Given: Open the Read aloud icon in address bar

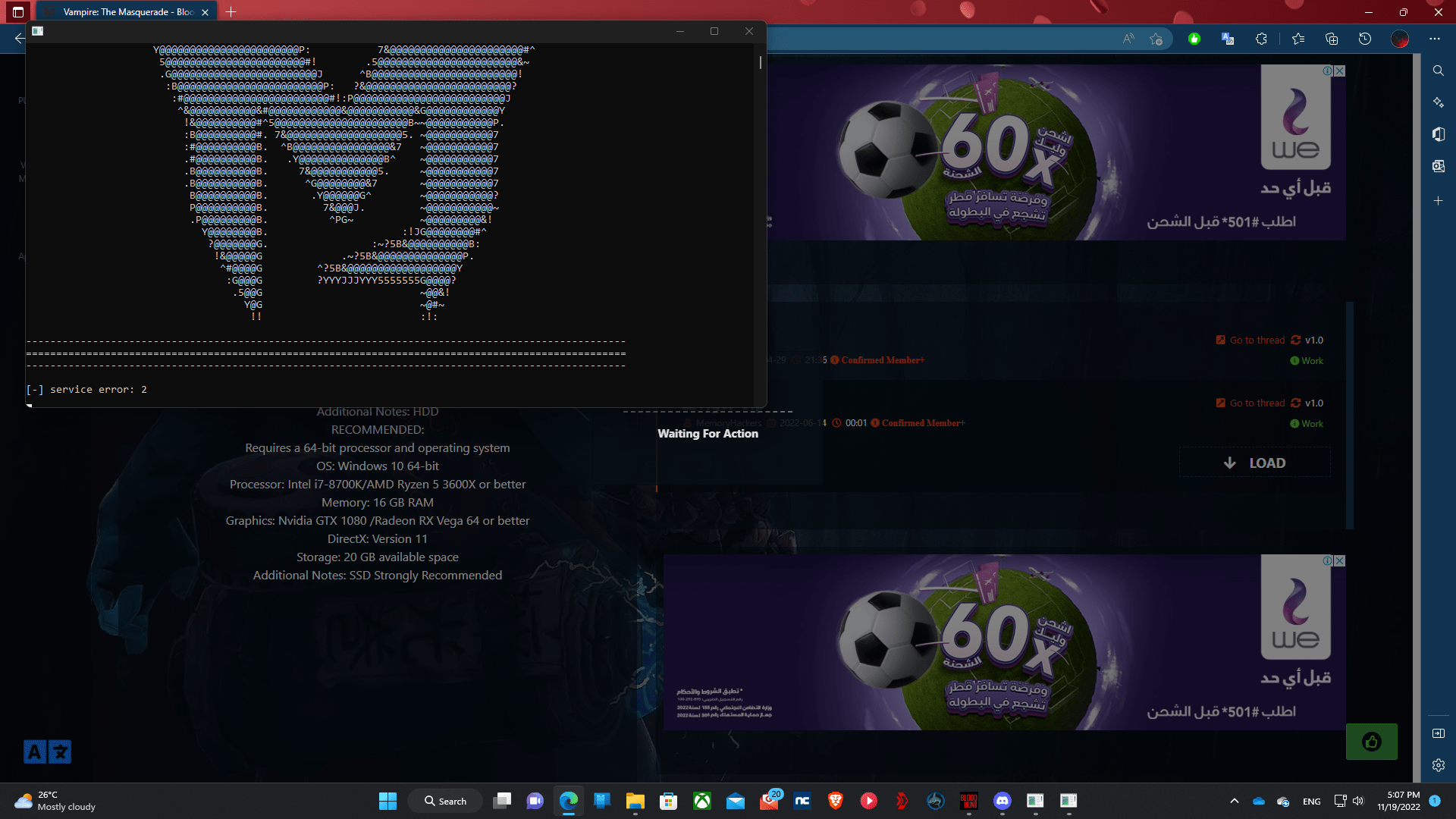Looking at the screenshot, I should click(1128, 39).
